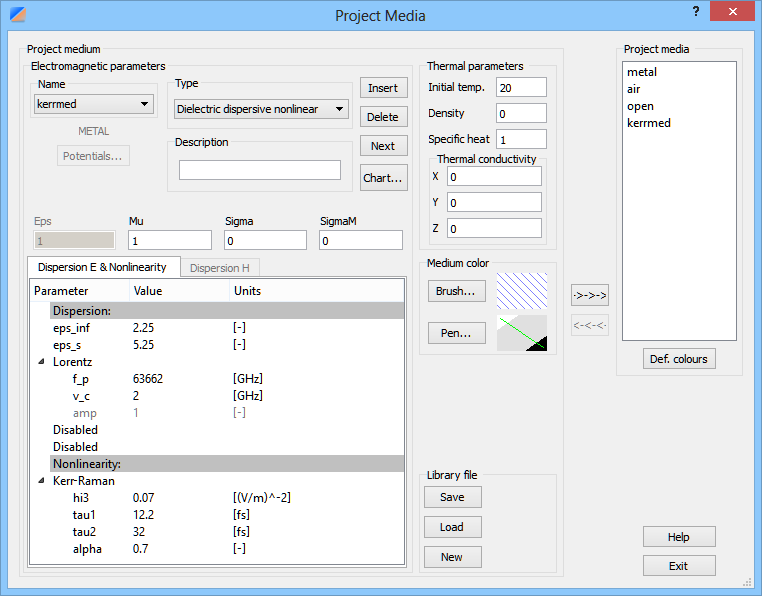Click the add-to-project-media arrows button
Screen dimensions: 762x596
[590, 295]
